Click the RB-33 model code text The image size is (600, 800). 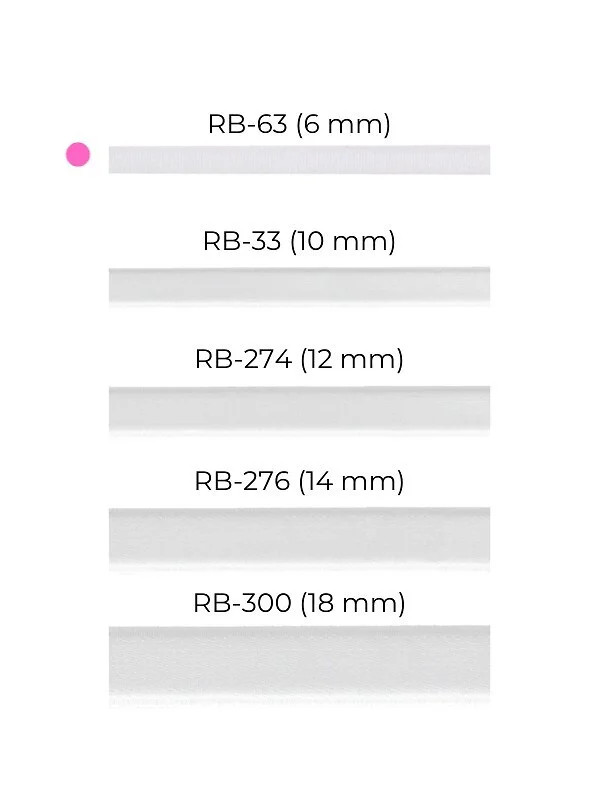(242, 241)
